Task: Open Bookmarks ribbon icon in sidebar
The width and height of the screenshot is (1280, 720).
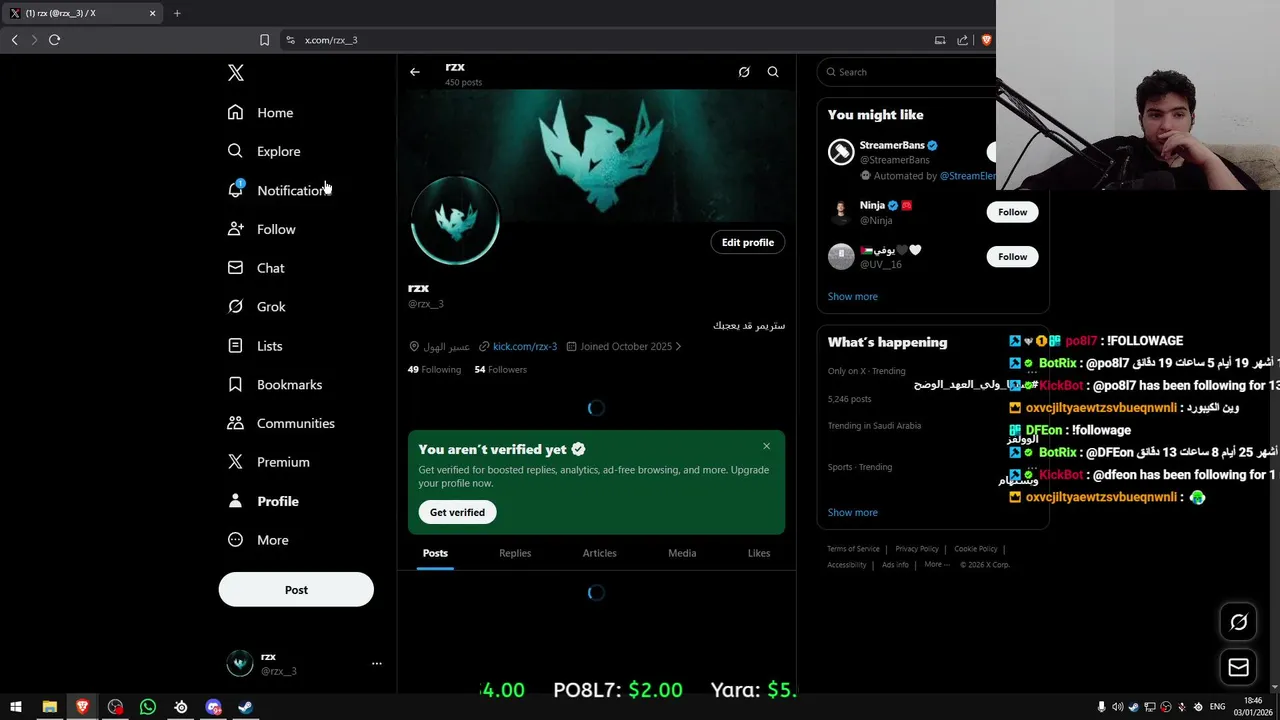Action: click(235, 384)
